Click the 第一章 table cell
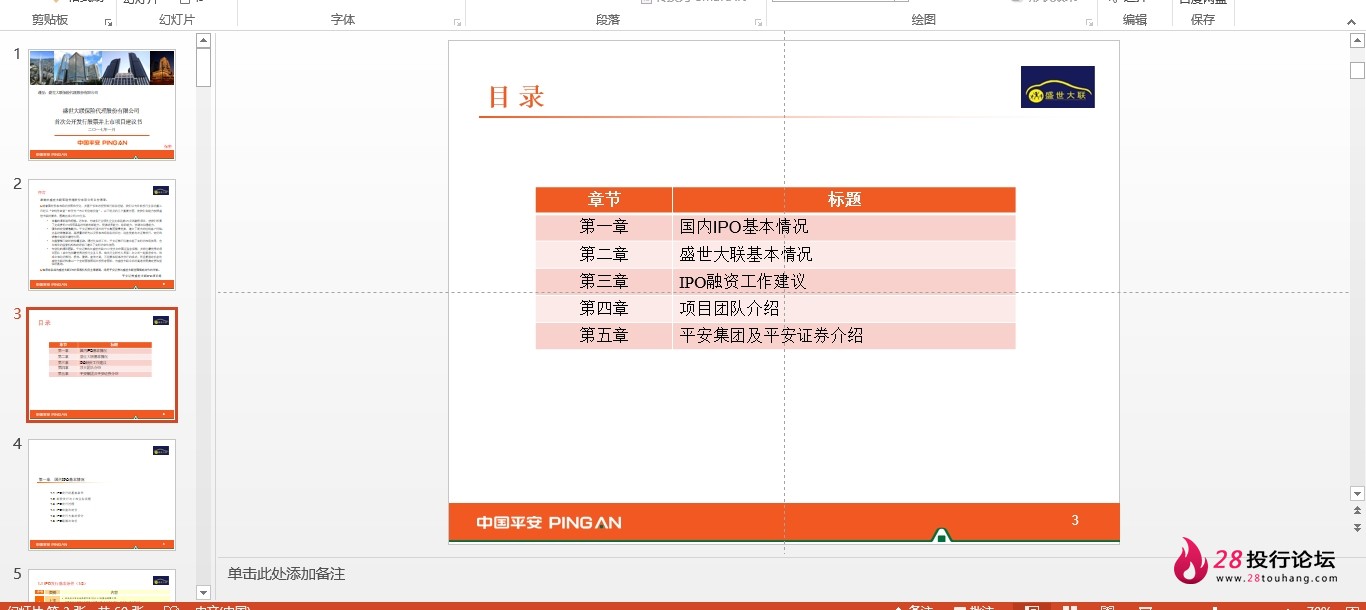 click(x=604, y=227)
